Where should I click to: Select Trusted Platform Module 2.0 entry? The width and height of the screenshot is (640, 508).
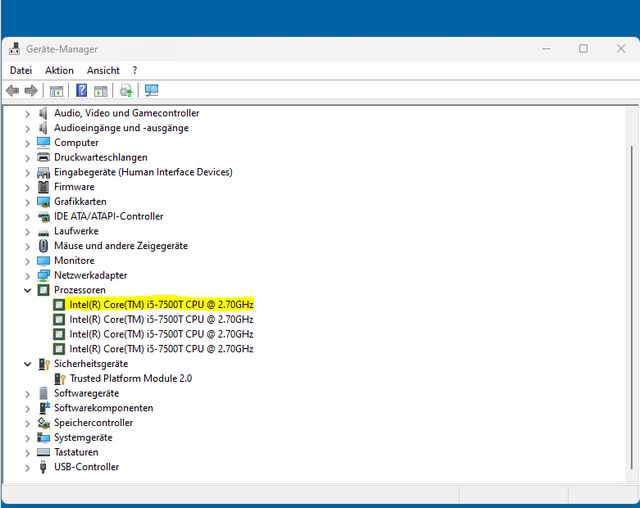[131, 379]
